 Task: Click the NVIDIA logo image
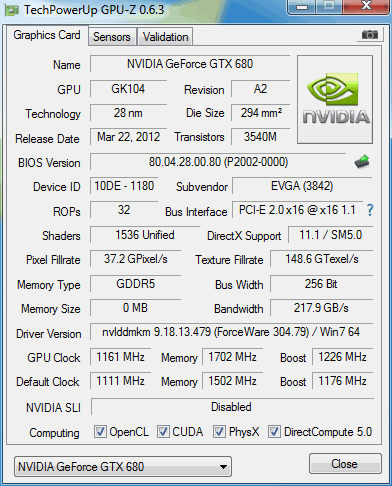click(x=335, y=99)
